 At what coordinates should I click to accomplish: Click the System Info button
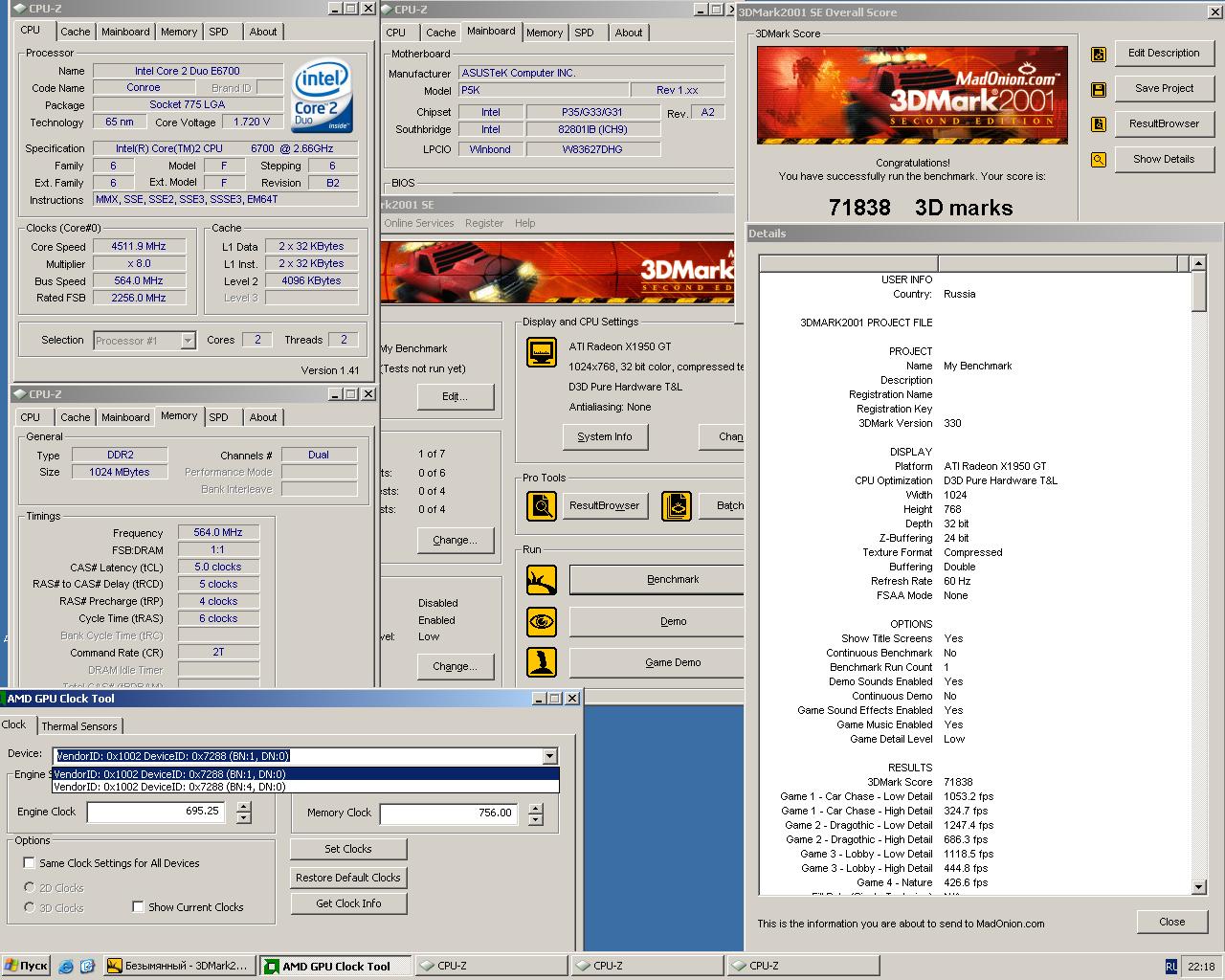click(x=605, y=436)
